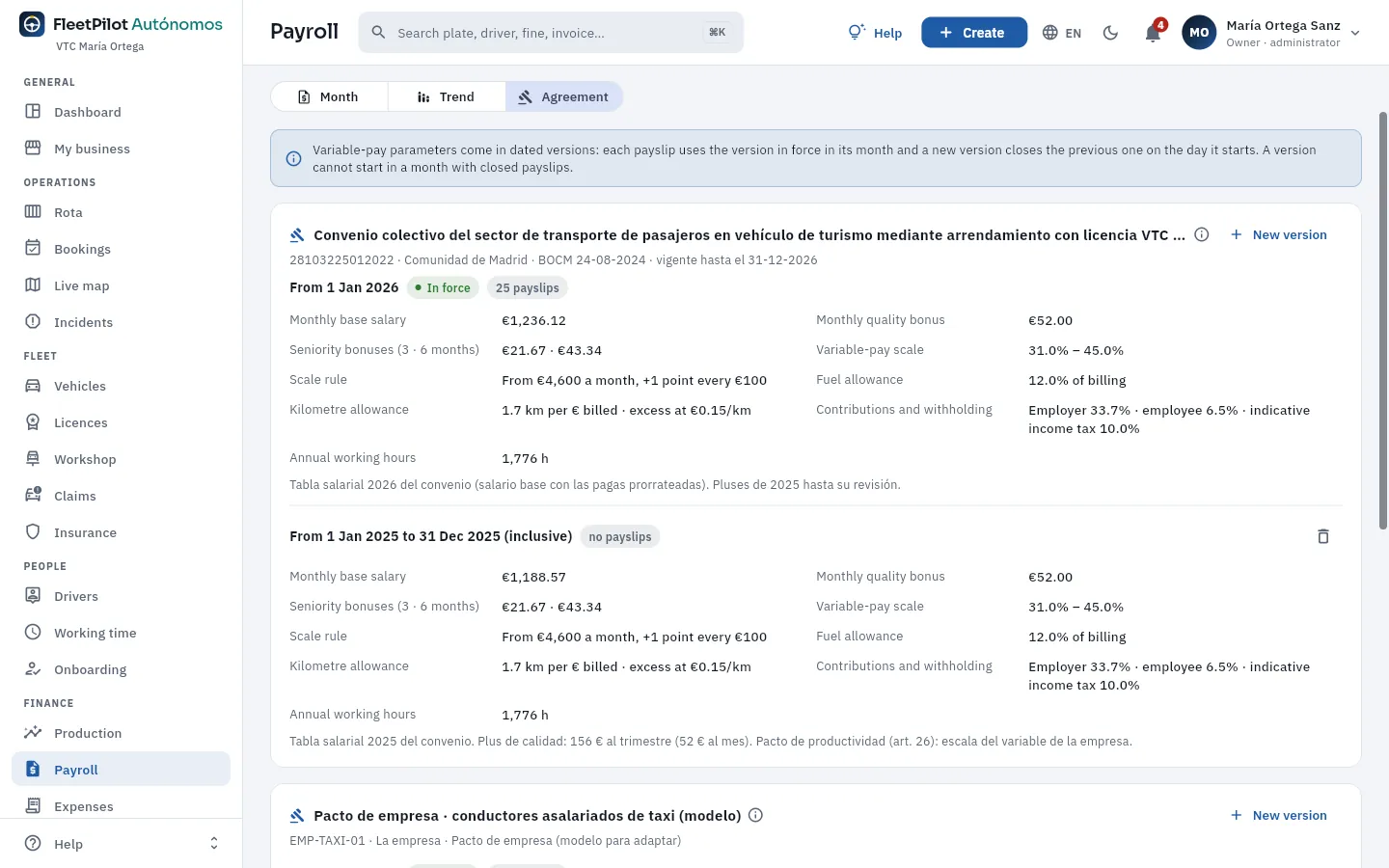
Task: Switch to the Month tab
Action: [329, 96]
